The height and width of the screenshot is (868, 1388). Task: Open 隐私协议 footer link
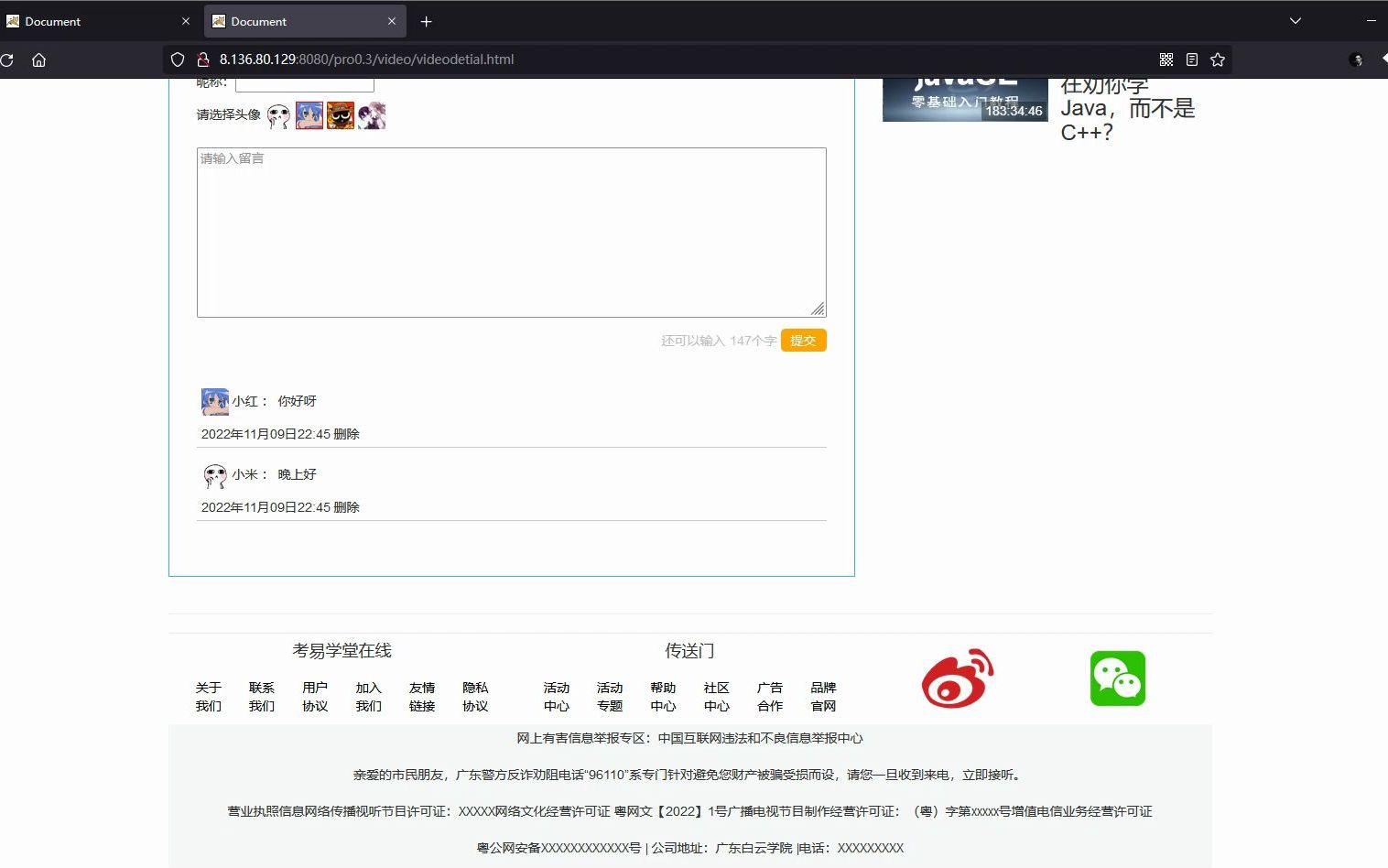coord(475,697)
